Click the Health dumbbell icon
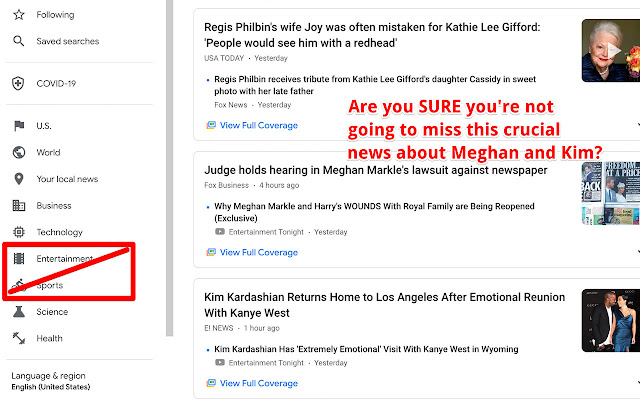The image size is (640, 400). tap(19, 338)
